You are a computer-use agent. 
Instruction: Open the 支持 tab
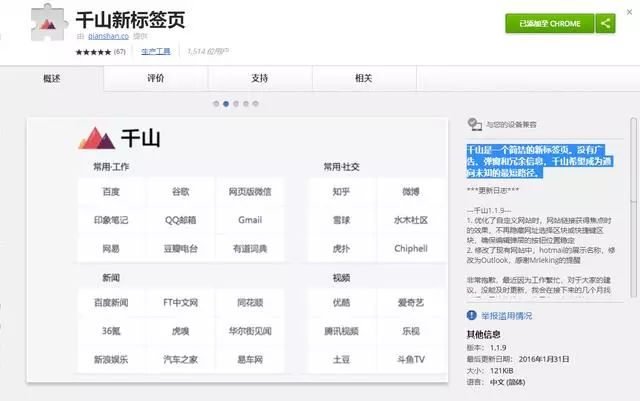[259, 78]
